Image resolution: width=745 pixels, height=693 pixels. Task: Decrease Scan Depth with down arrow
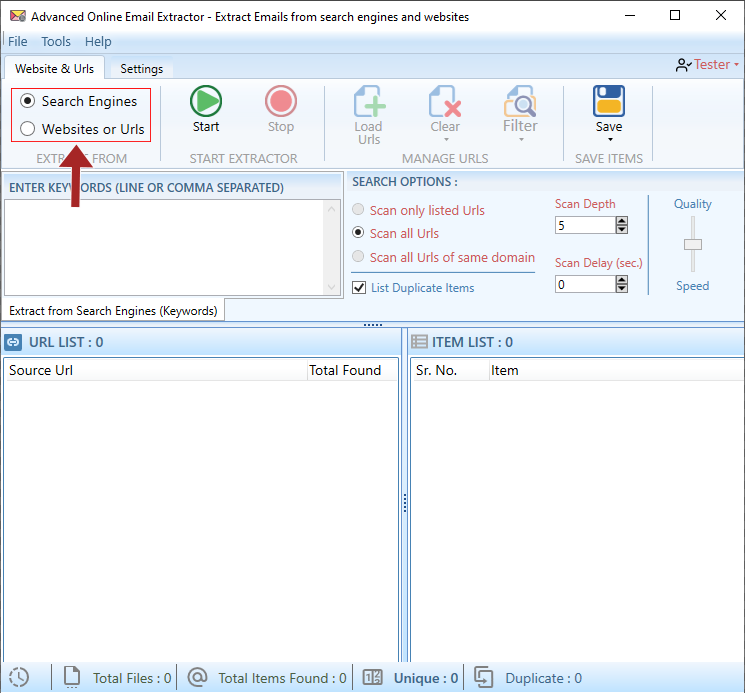click(x=621, y=229)
